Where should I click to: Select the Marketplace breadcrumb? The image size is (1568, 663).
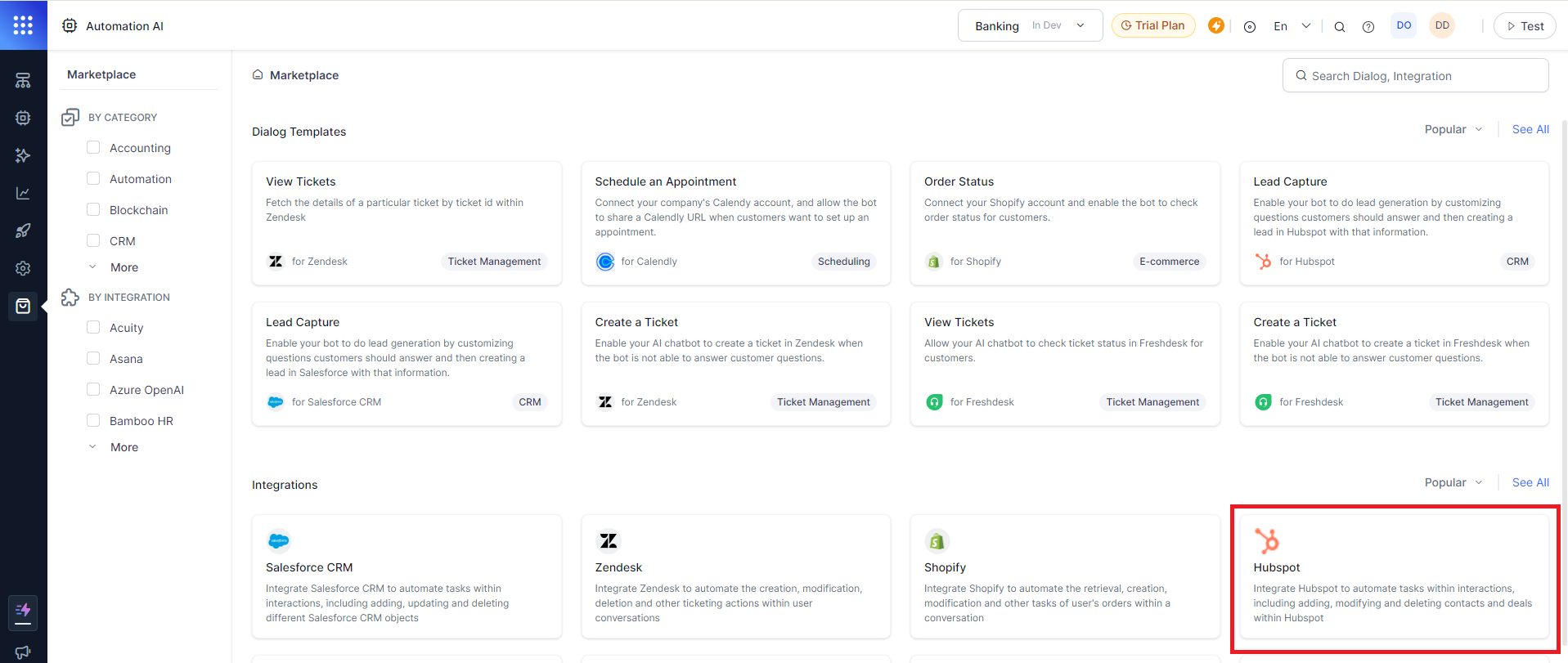click(303, 75)
